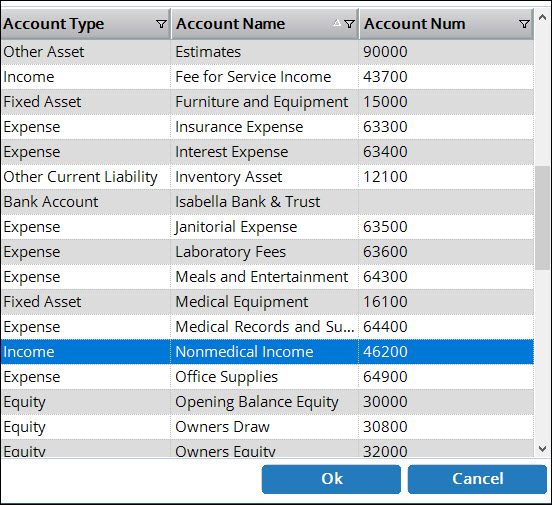Screen dimensions: 552x505
Task: Click account number 43700
Action: (x=385, y=77)
